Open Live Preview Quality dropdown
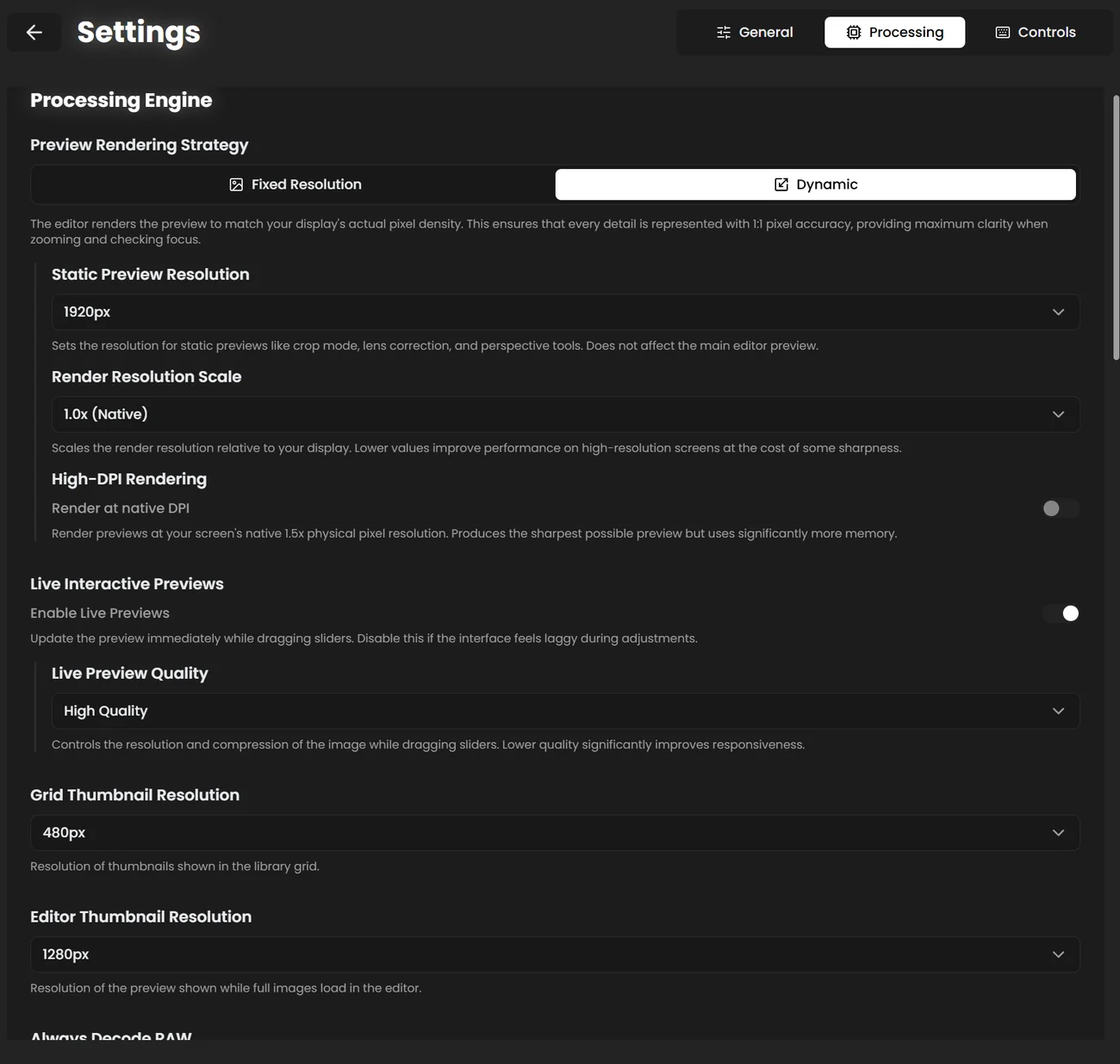Image resolution: width=1120 pixels, height=1064 pixels. click(565, 711)
